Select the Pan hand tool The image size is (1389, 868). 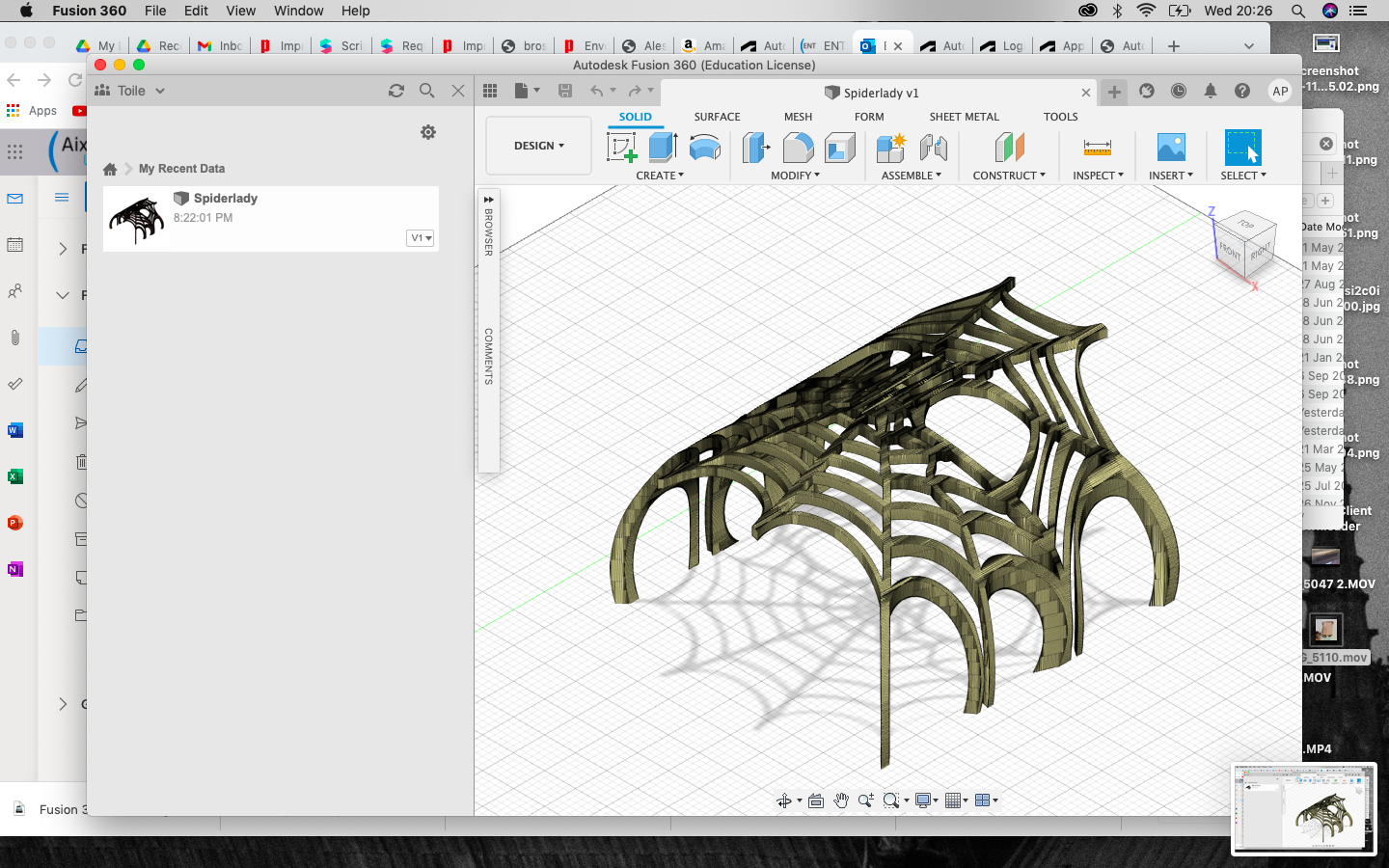(841, 800)
